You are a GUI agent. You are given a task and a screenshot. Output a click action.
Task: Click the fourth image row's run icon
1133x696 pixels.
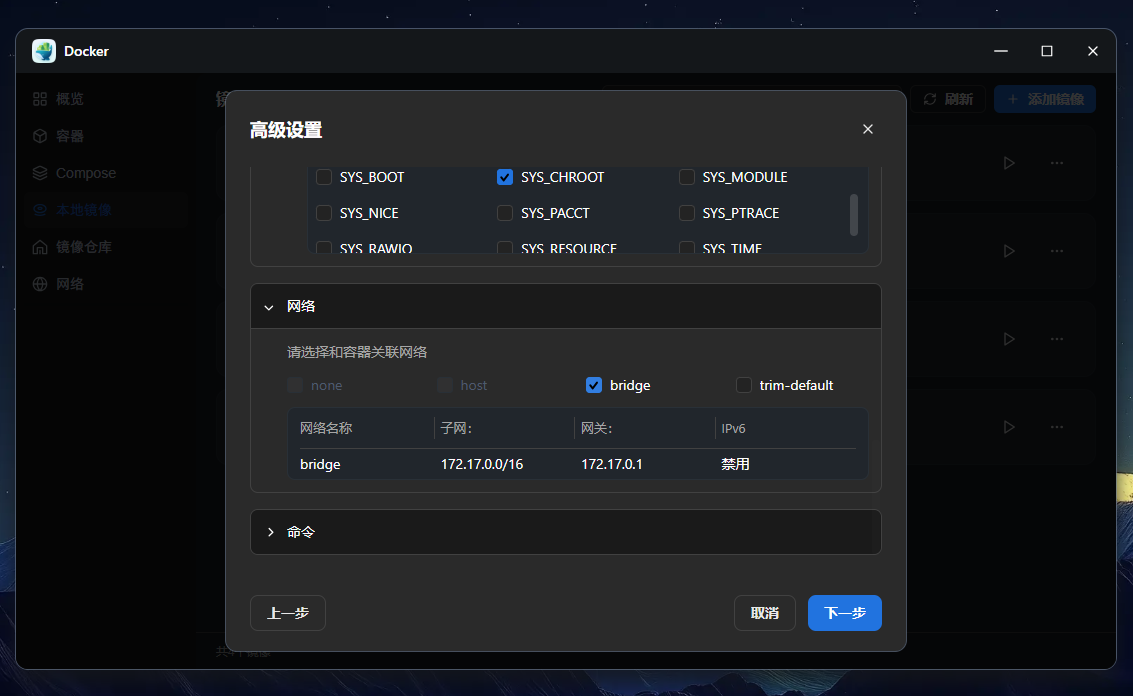[1009, 427]
